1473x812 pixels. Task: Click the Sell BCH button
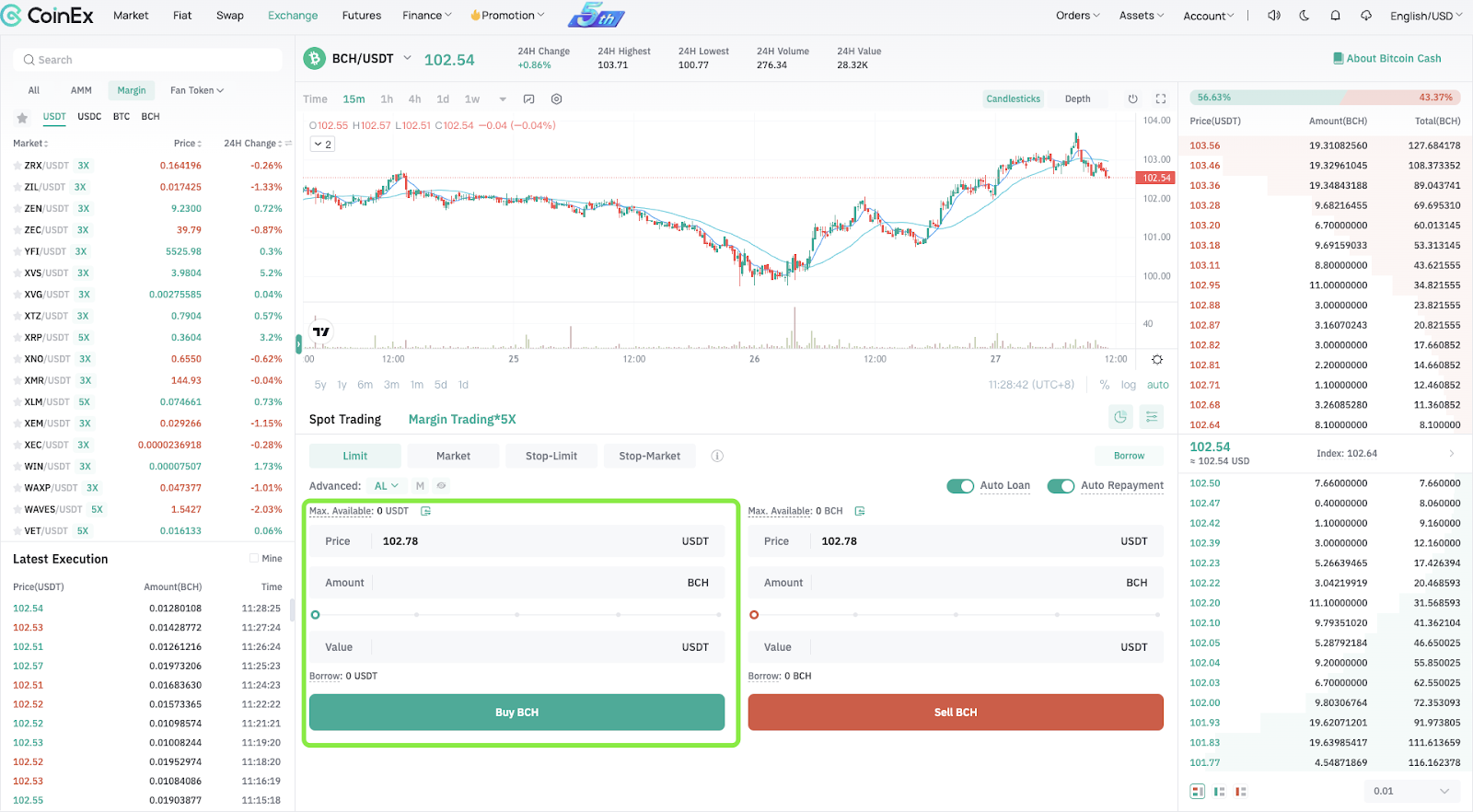click(956, 712)
